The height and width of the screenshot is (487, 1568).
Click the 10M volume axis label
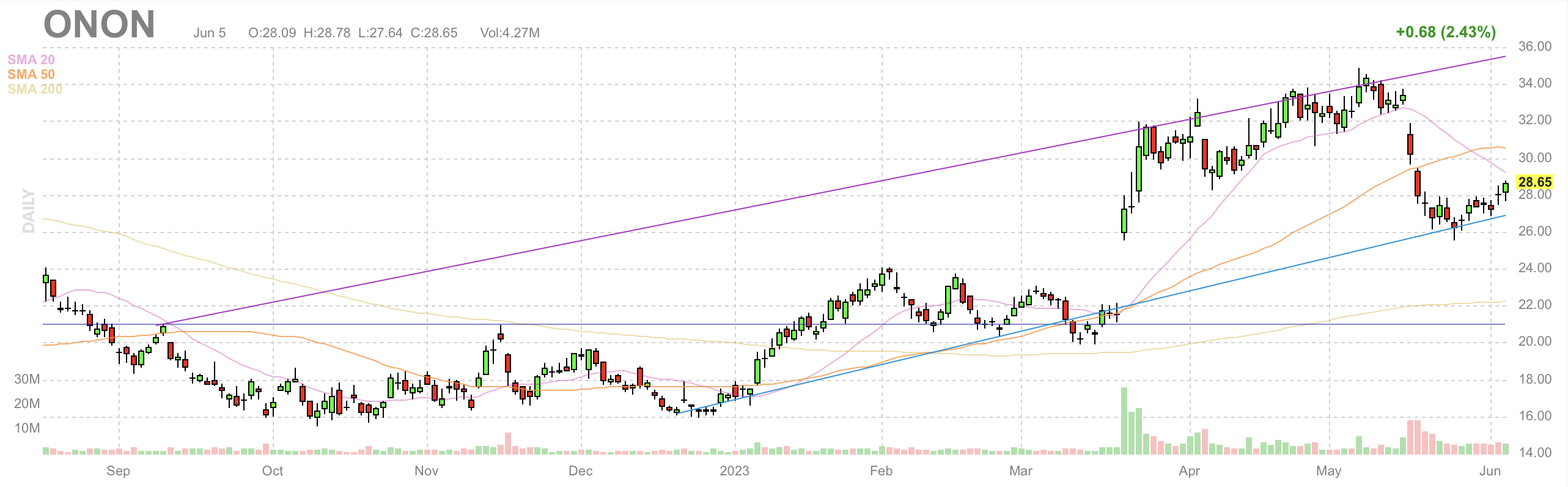coord(27,428)
